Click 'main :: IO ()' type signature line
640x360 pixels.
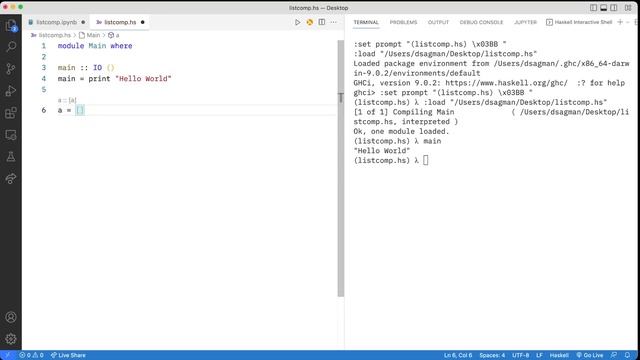click(x=86, y=68)
